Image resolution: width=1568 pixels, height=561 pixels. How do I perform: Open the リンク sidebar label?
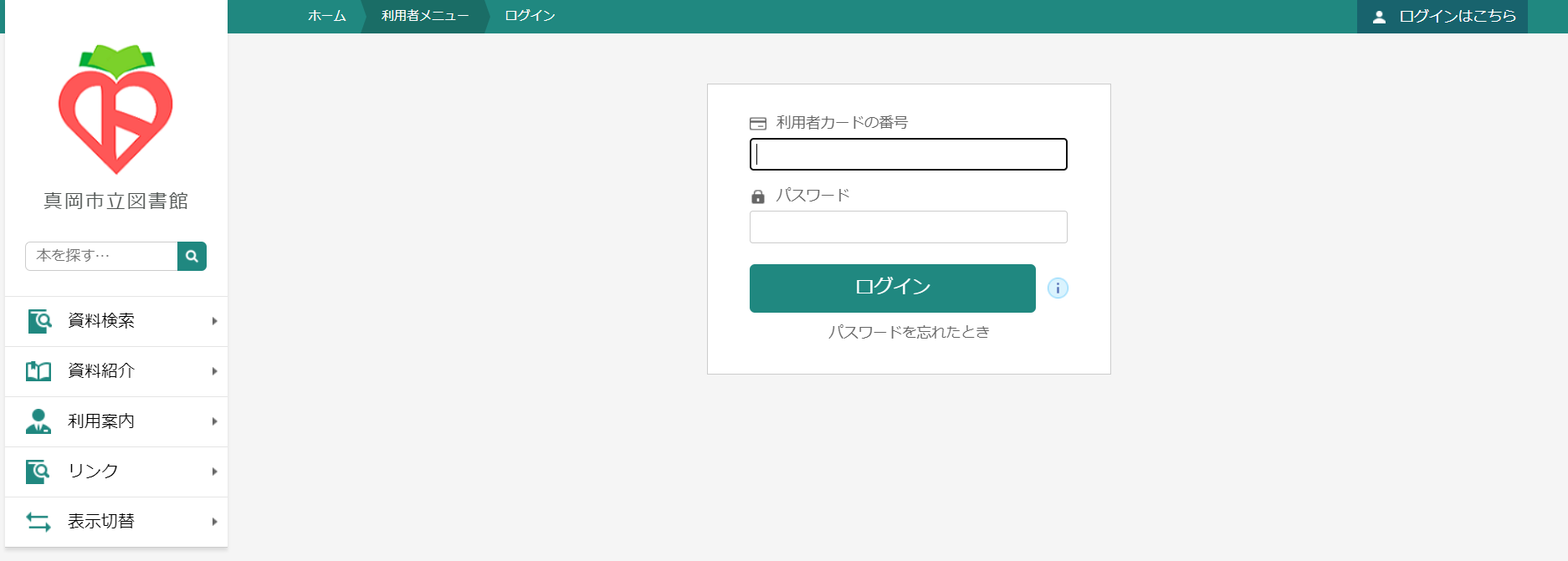[93, 472]
